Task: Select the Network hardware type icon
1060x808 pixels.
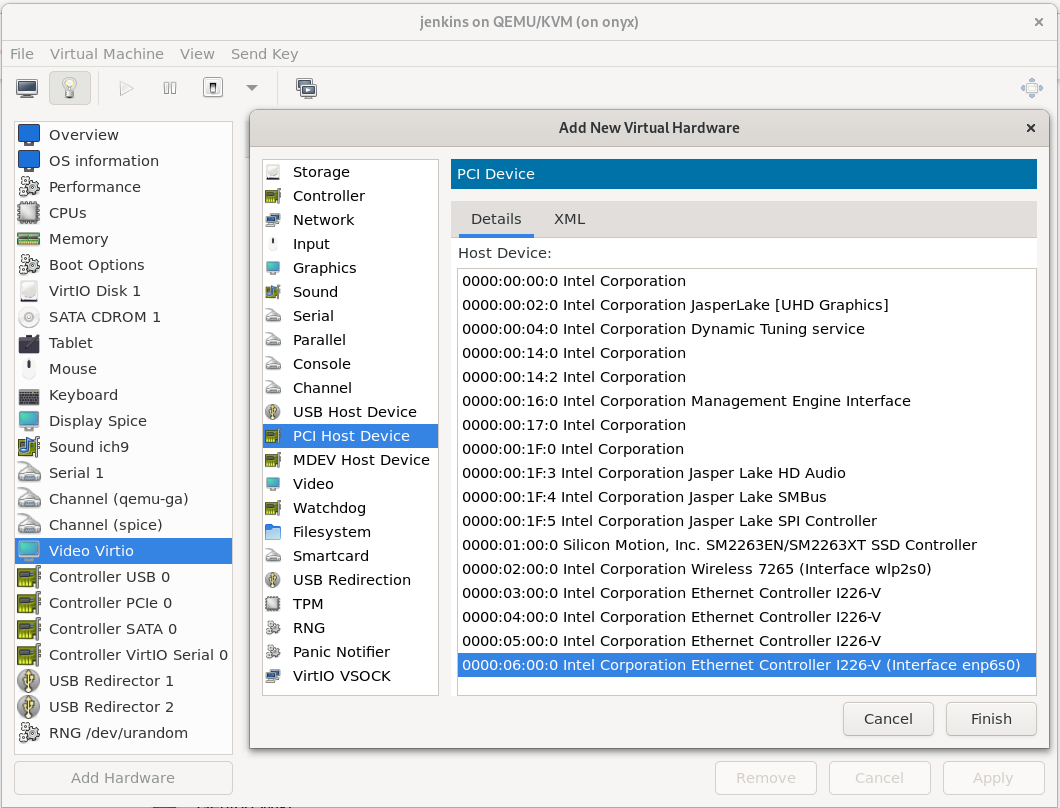Action: coord(273,220)
